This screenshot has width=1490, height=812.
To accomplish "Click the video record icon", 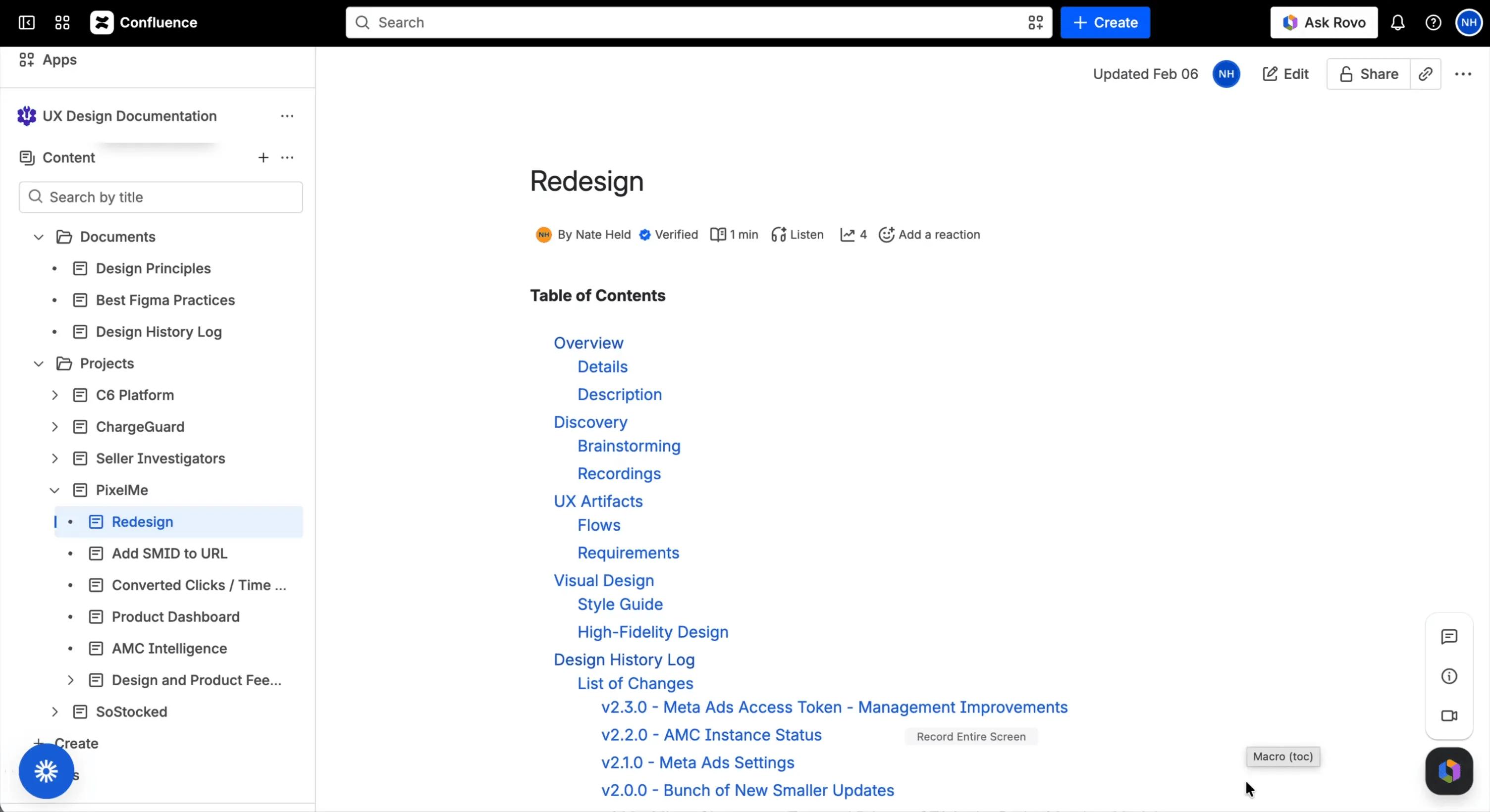I will tap(1449, 715).
